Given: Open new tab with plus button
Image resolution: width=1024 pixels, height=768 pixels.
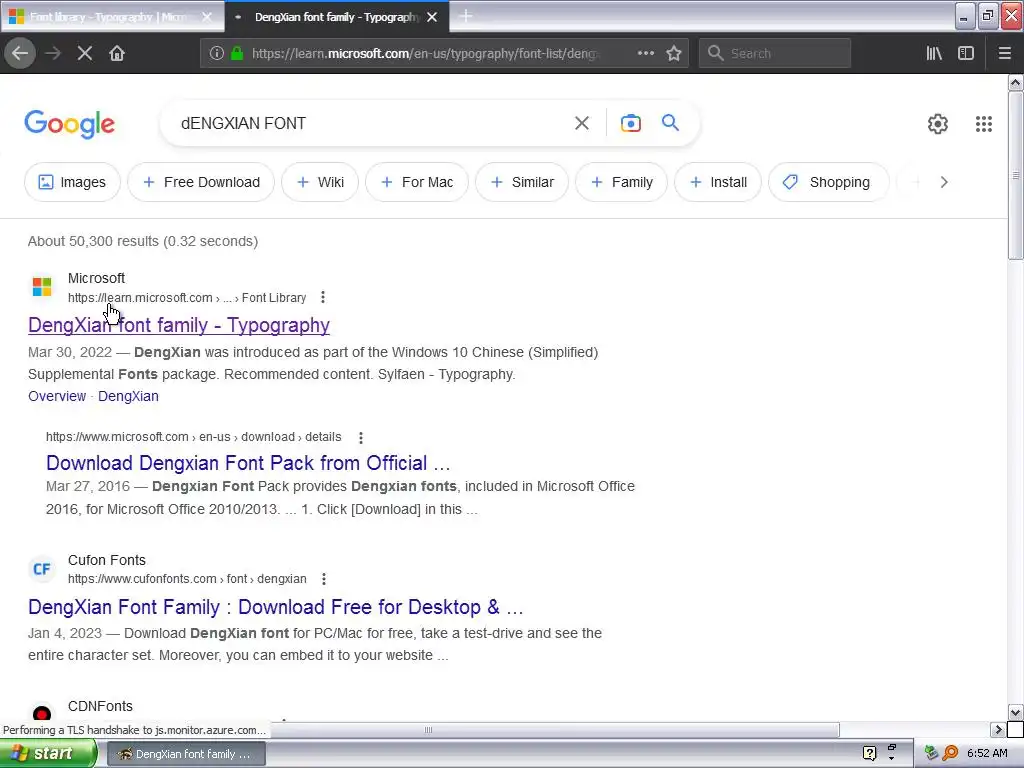Looking at the screenshot, I should click(x=466, y=16).
